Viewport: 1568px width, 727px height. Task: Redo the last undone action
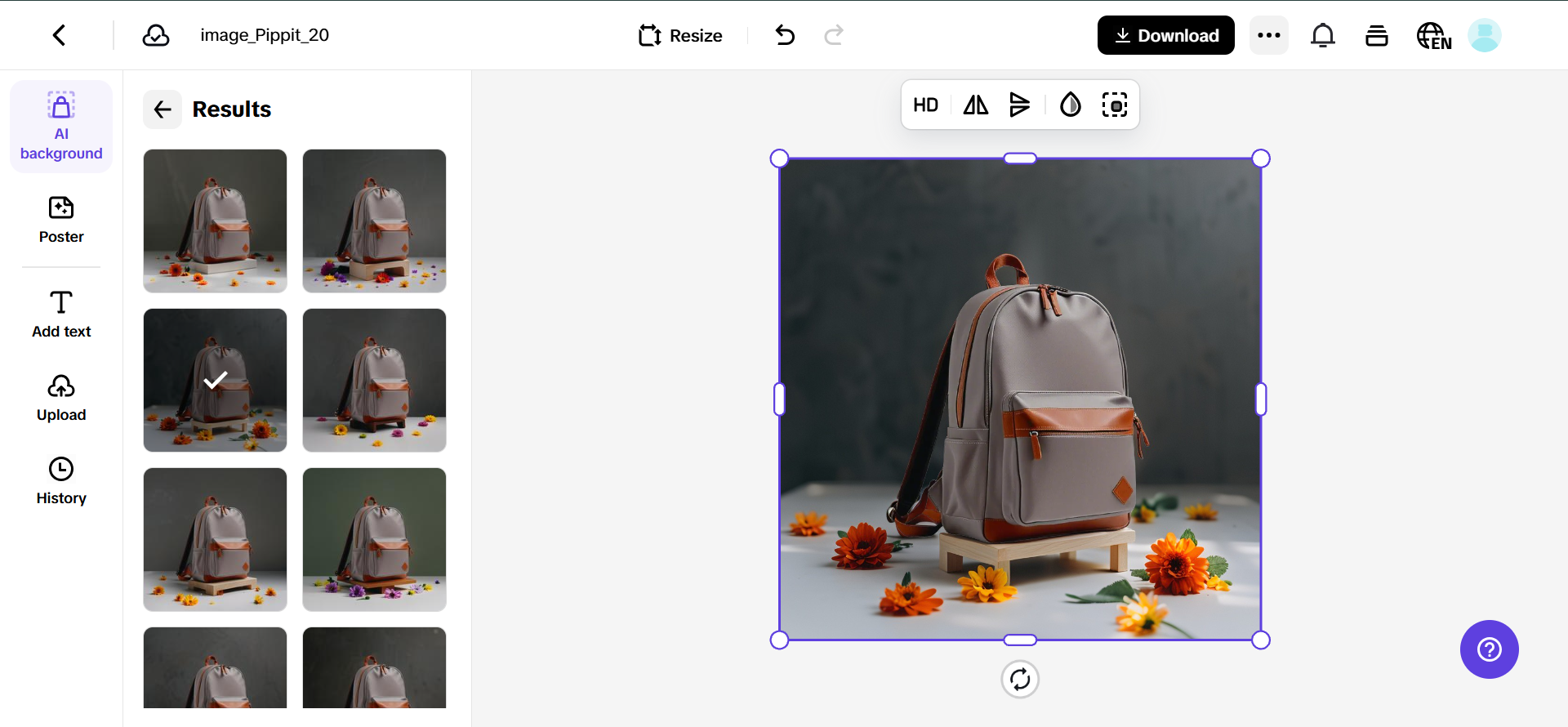(834, 35)
